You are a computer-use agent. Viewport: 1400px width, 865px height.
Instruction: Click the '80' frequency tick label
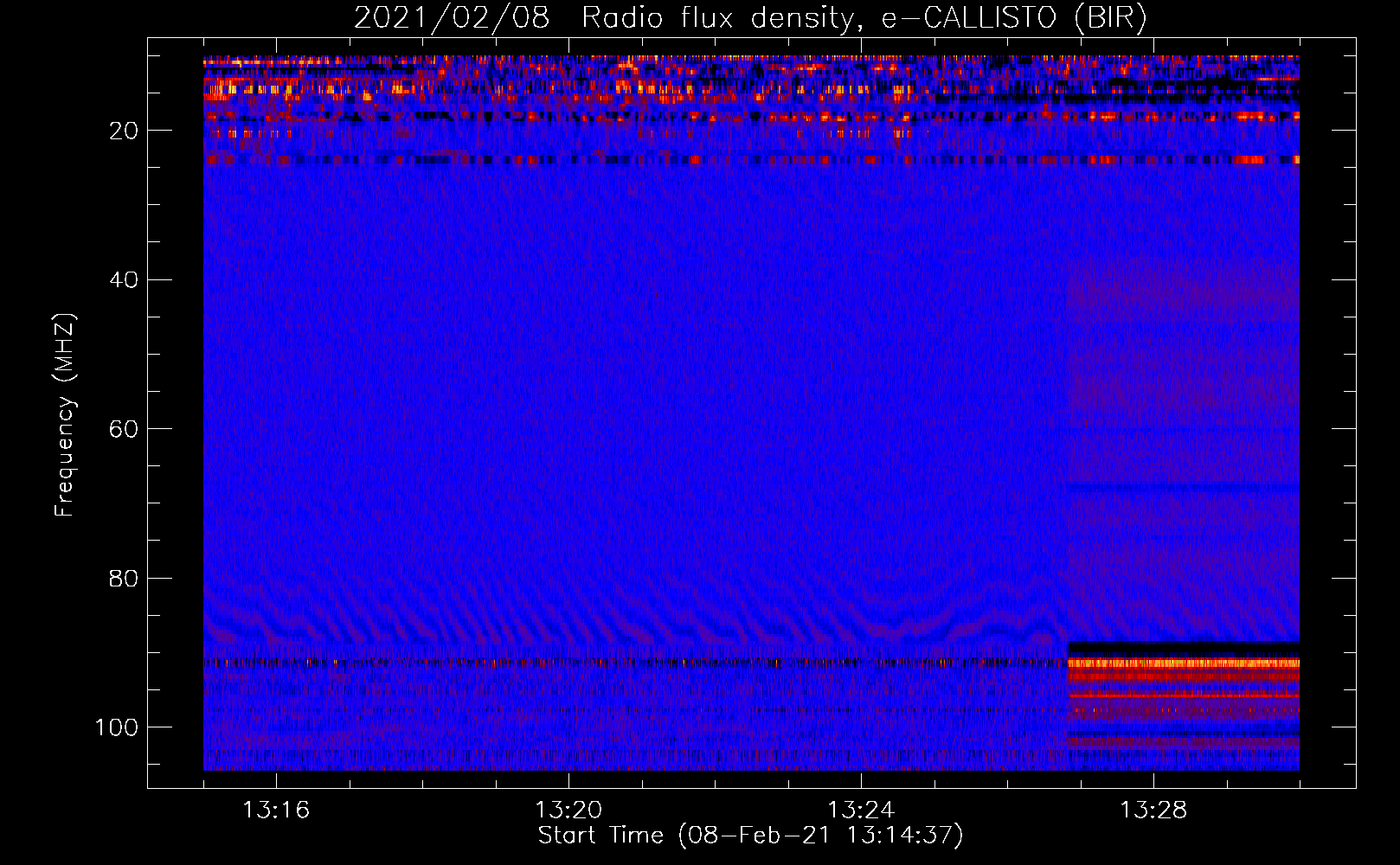pyautogui.click(x=124, y=578)
